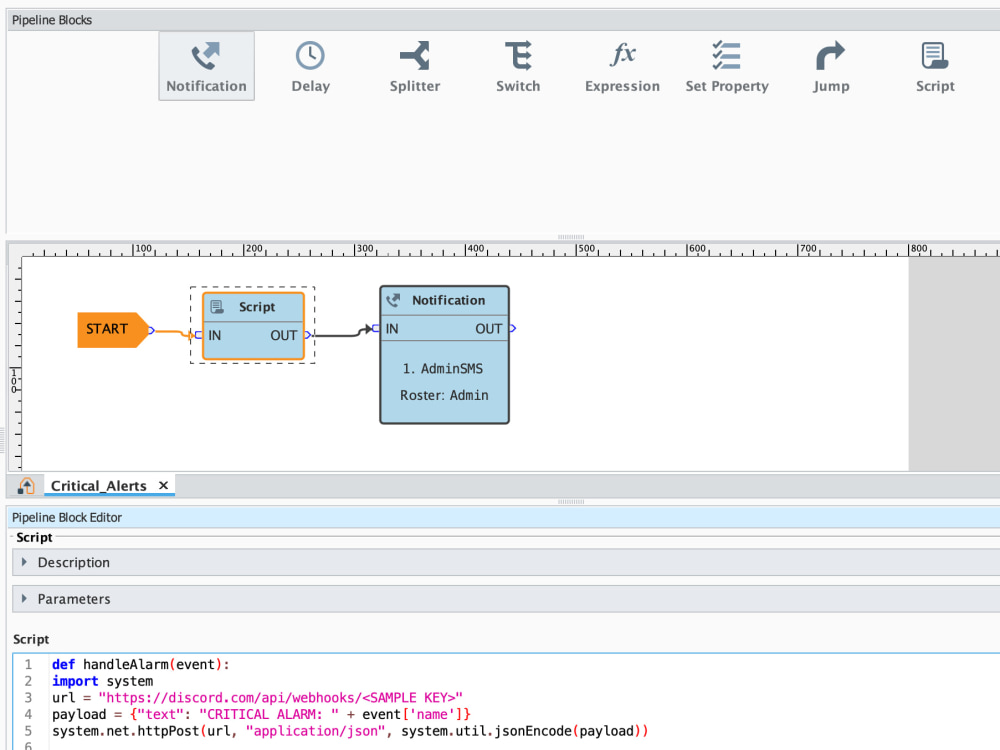Select the Script block on the canvas
This screenshot has height=750, width=1000.
tap(253, 326)
